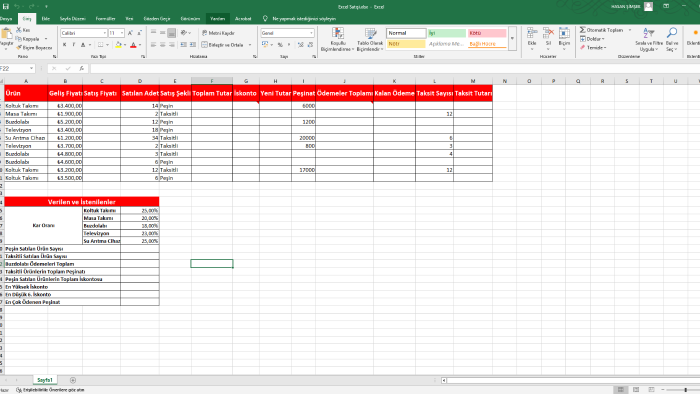Viewport: 700px width, 394px height.
Task: Click the Name Box showing F22
Action: (x=14, y=68)
